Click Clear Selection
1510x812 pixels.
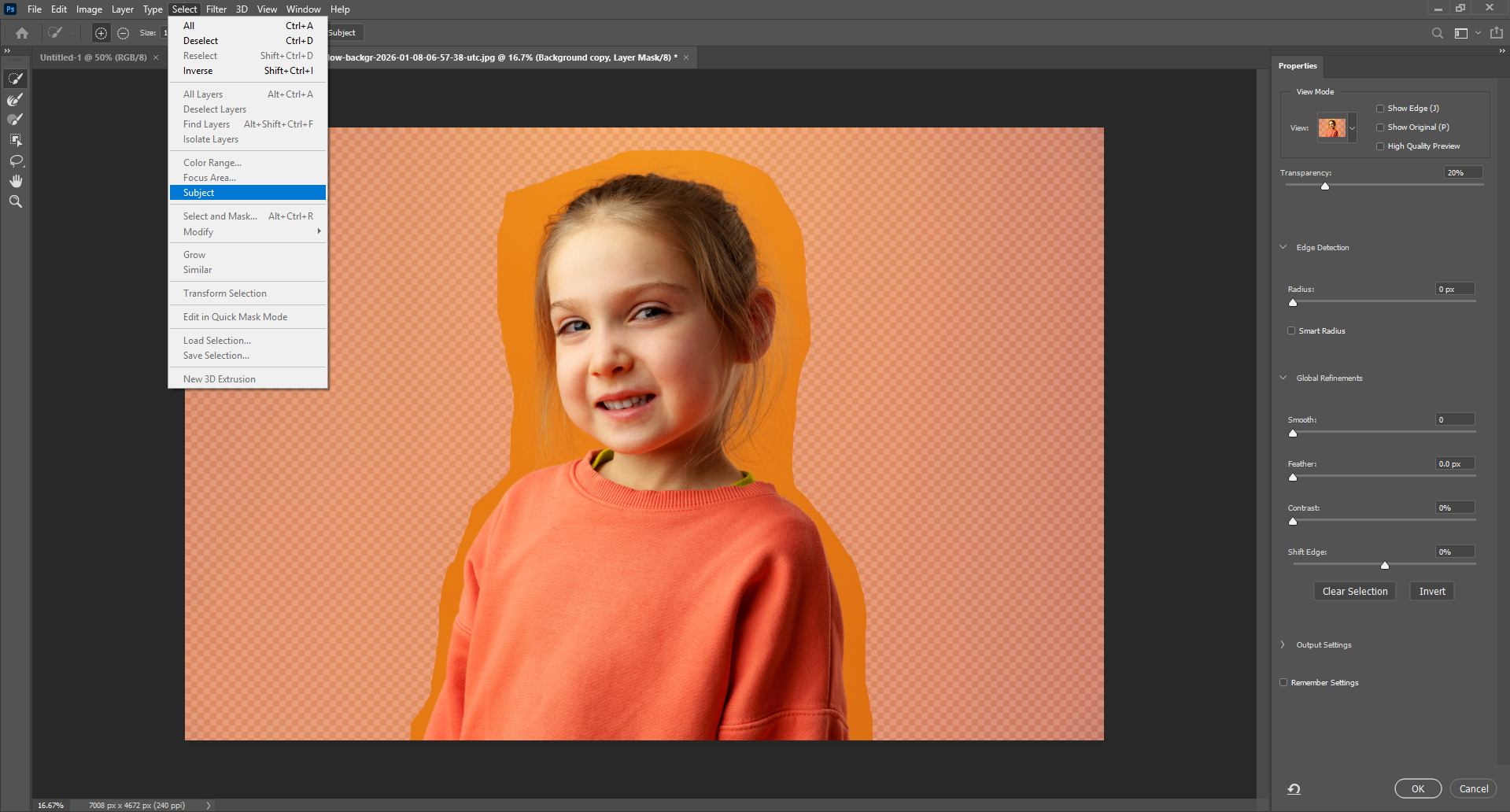[x=1354, y=591]
